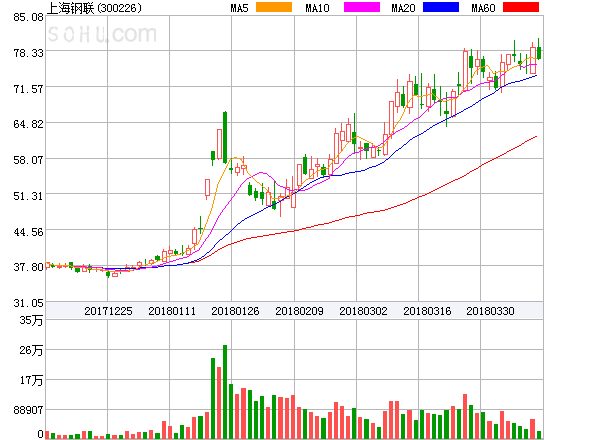Click the 20180111 date label
The height and width of the screenshot is (440, 600).
tap(172, 311)
